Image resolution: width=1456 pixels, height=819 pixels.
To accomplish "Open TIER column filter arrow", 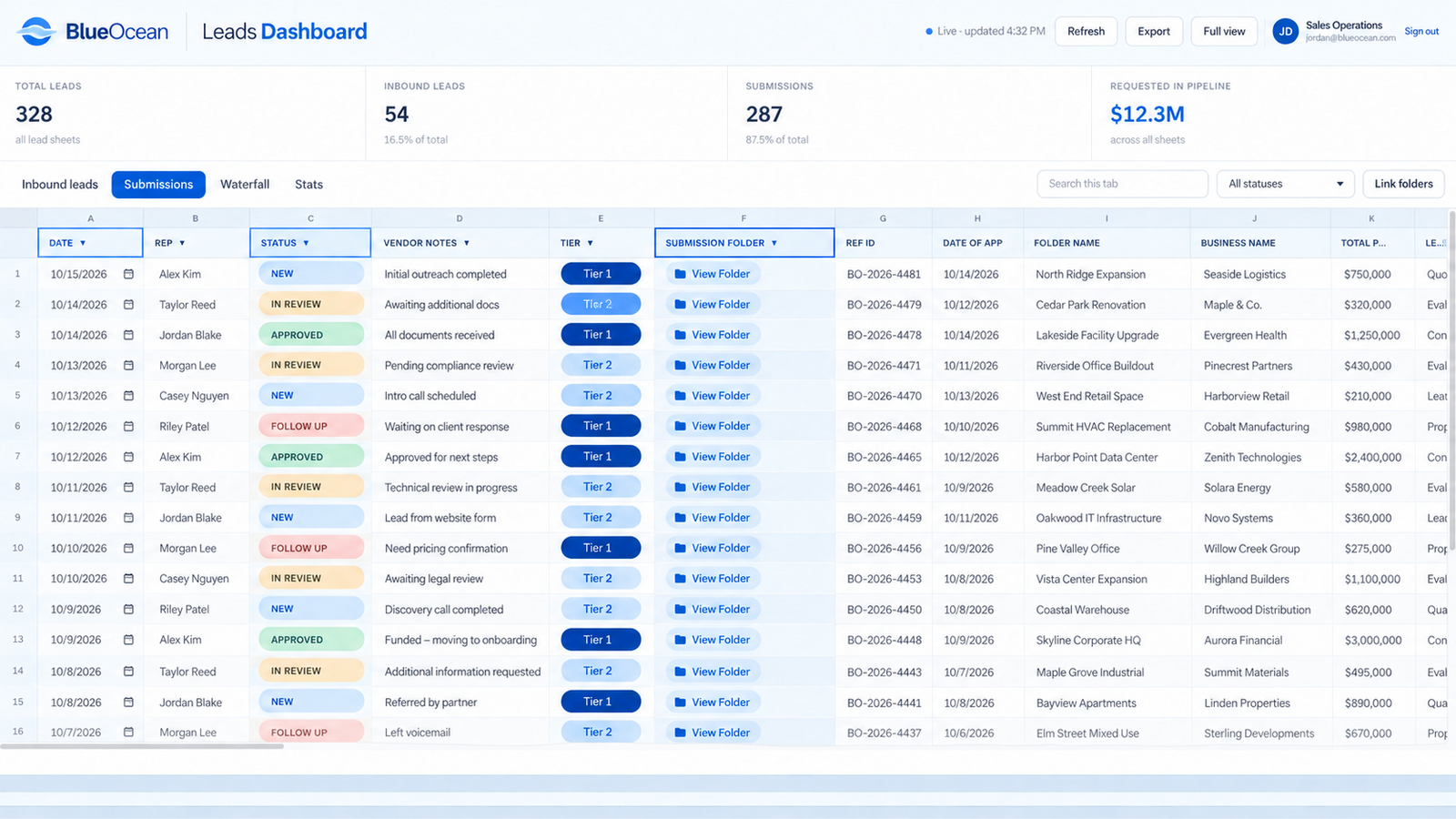I will pos(590,243).
